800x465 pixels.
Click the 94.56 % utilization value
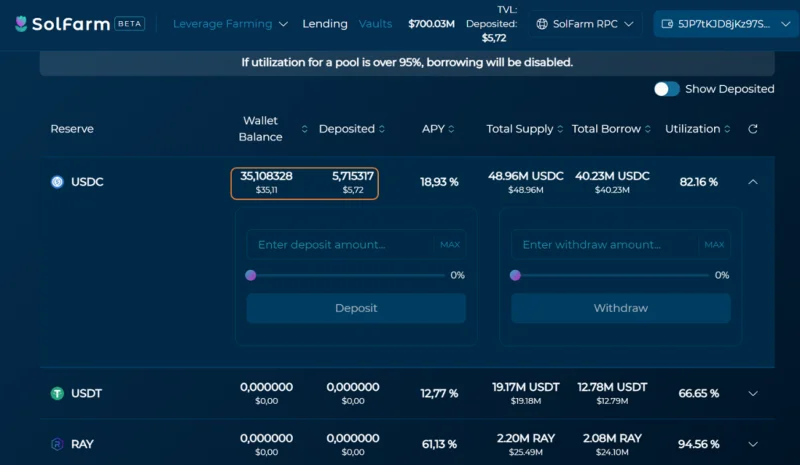point(698,444)
